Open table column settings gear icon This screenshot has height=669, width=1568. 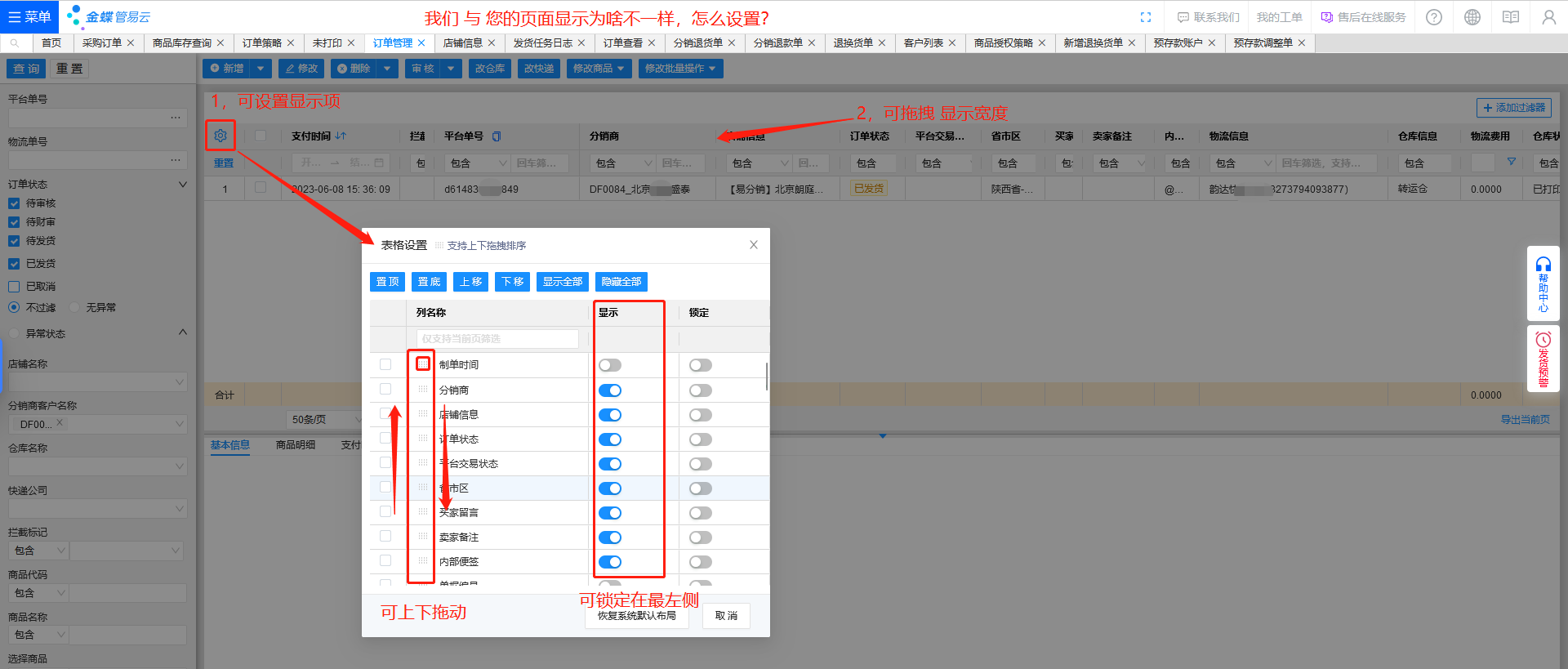click(220, 136)
